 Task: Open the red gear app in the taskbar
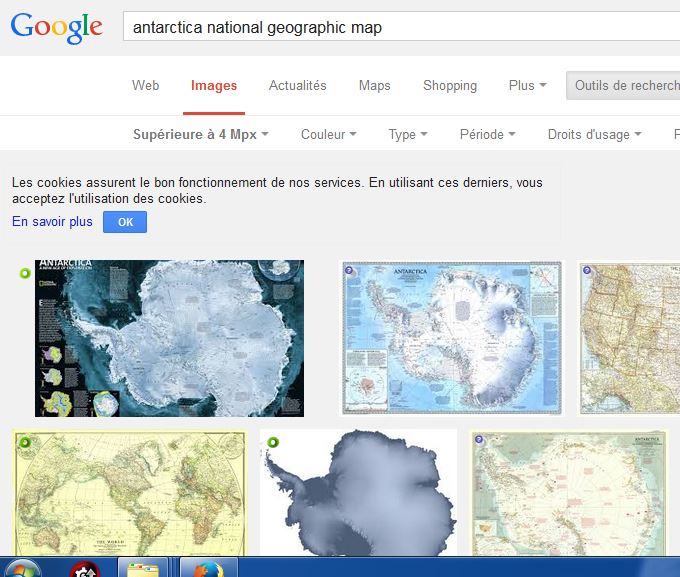pyautogui.click(x=85, y=569)
